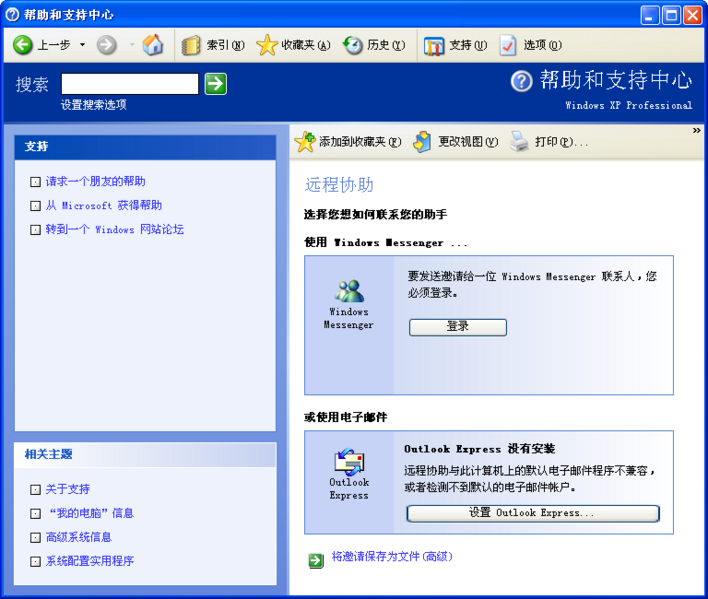Image resolution: width=708 pixels, height=599 pixels.
Task: Minimize the 帮助和支持中心 window
Action: pyautogui.click(x=650, y=15)
